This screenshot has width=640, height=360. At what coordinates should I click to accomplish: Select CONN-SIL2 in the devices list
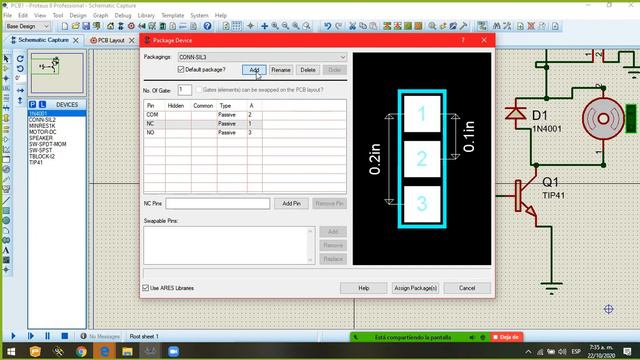pyautogui.click(x=42, y=120)
